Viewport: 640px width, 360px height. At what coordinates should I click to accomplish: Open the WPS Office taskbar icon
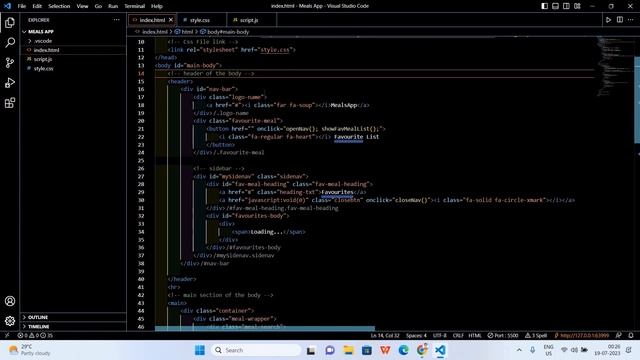tap(385, 350)
